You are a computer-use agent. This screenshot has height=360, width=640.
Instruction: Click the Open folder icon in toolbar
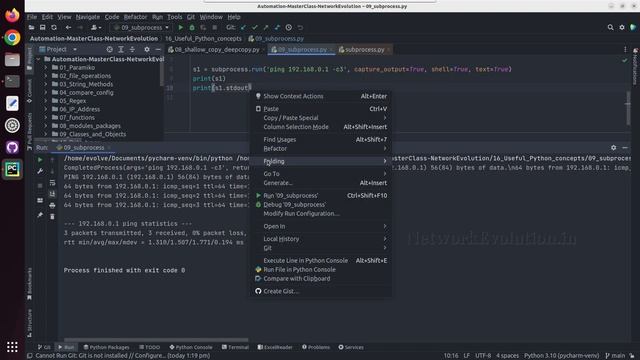(x=31, y=27)
